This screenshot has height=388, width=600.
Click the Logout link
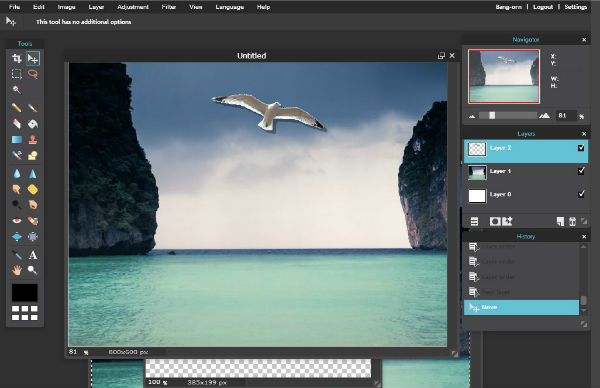[x=543, y=7]
